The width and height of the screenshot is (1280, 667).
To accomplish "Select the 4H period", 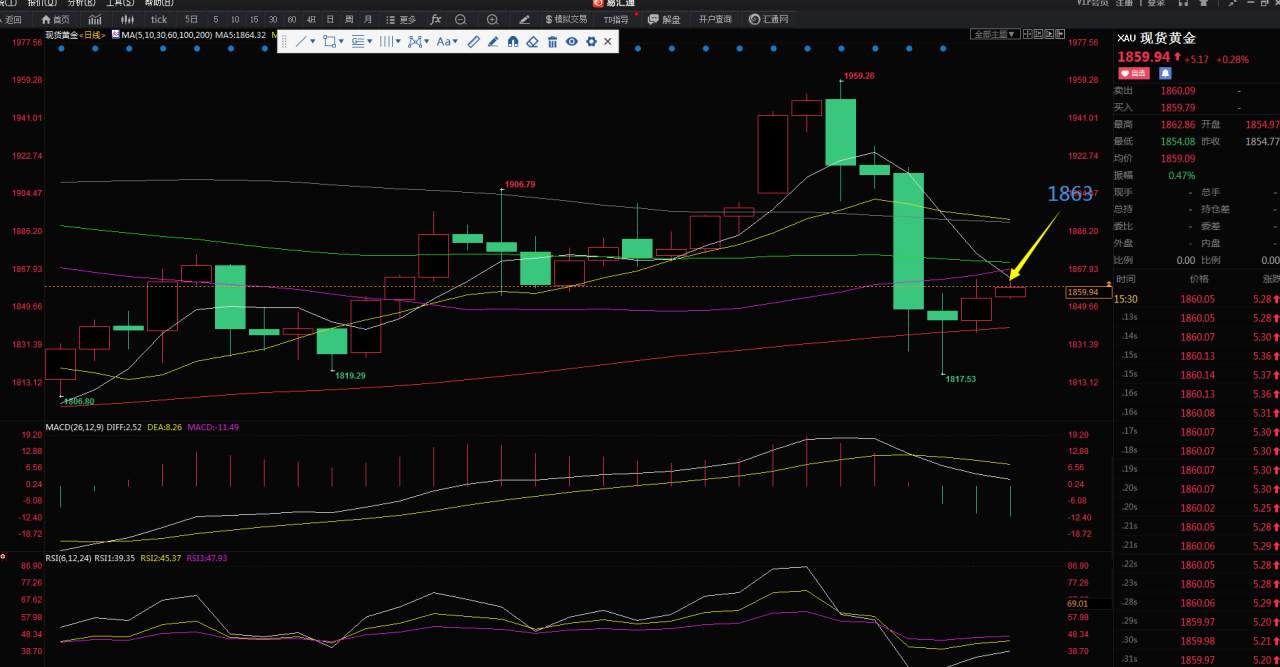I will [311, 19].
